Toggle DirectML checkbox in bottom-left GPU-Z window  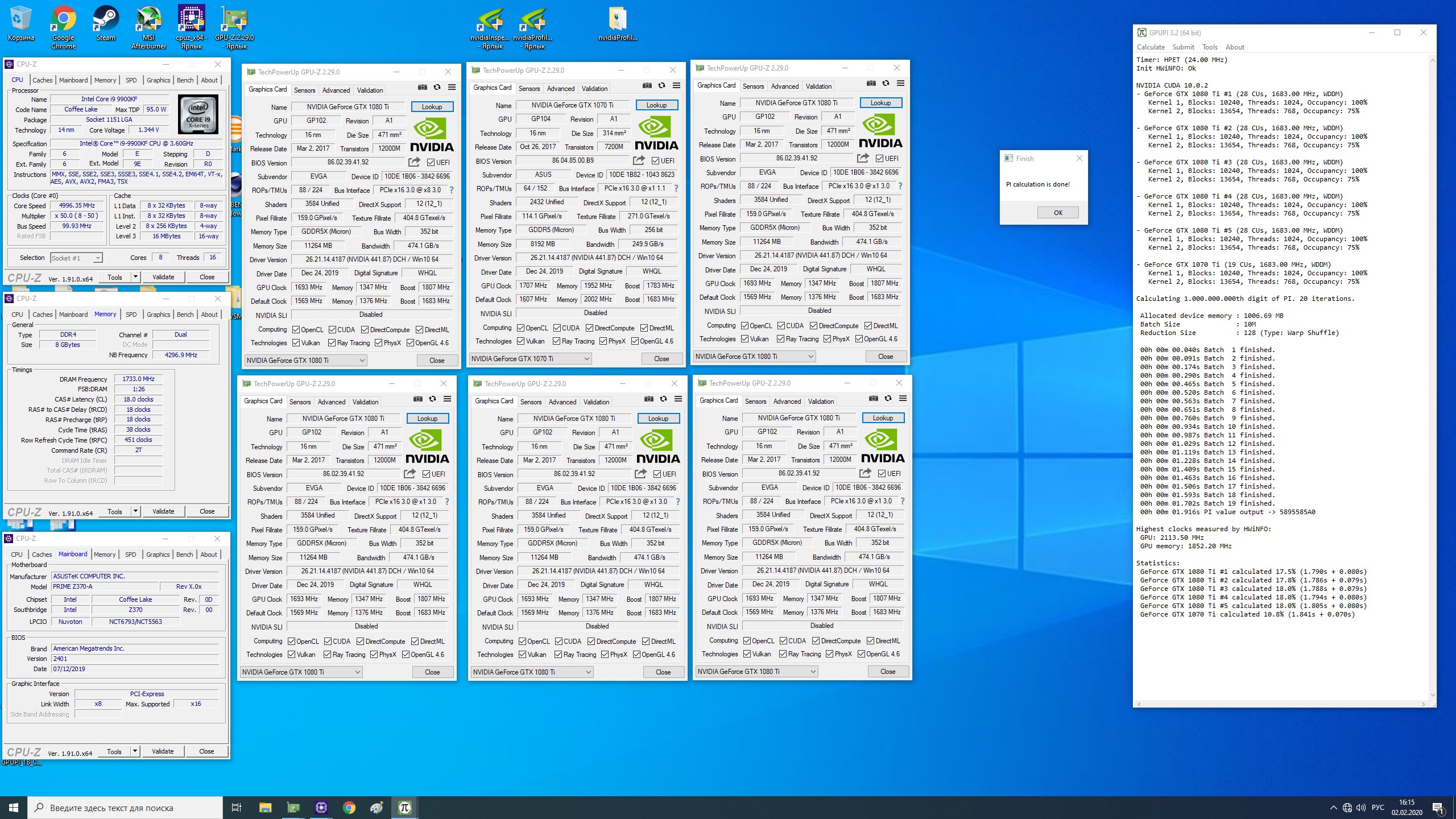415,642
